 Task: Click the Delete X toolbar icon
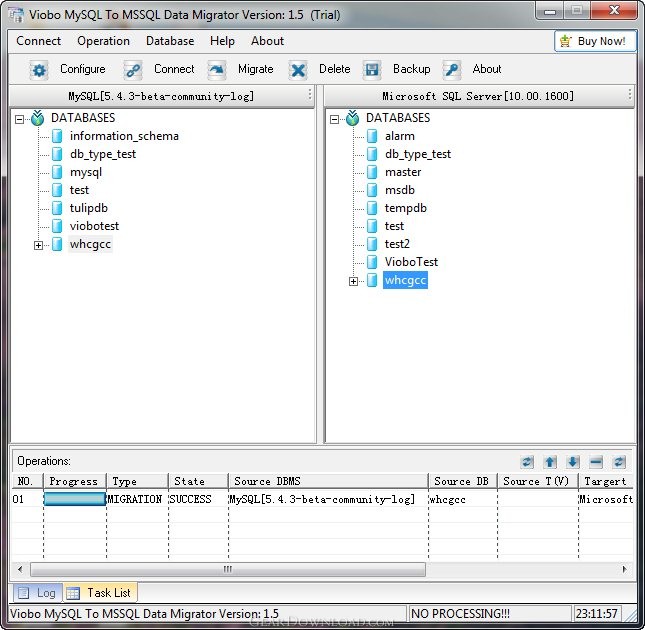tap(298, 70)
